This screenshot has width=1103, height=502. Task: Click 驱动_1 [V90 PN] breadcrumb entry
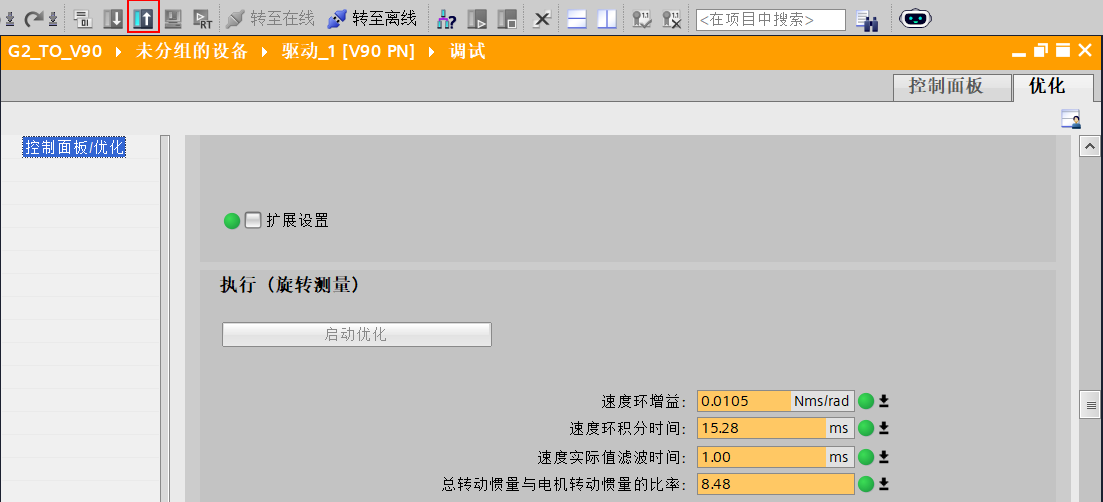(348, 51)
